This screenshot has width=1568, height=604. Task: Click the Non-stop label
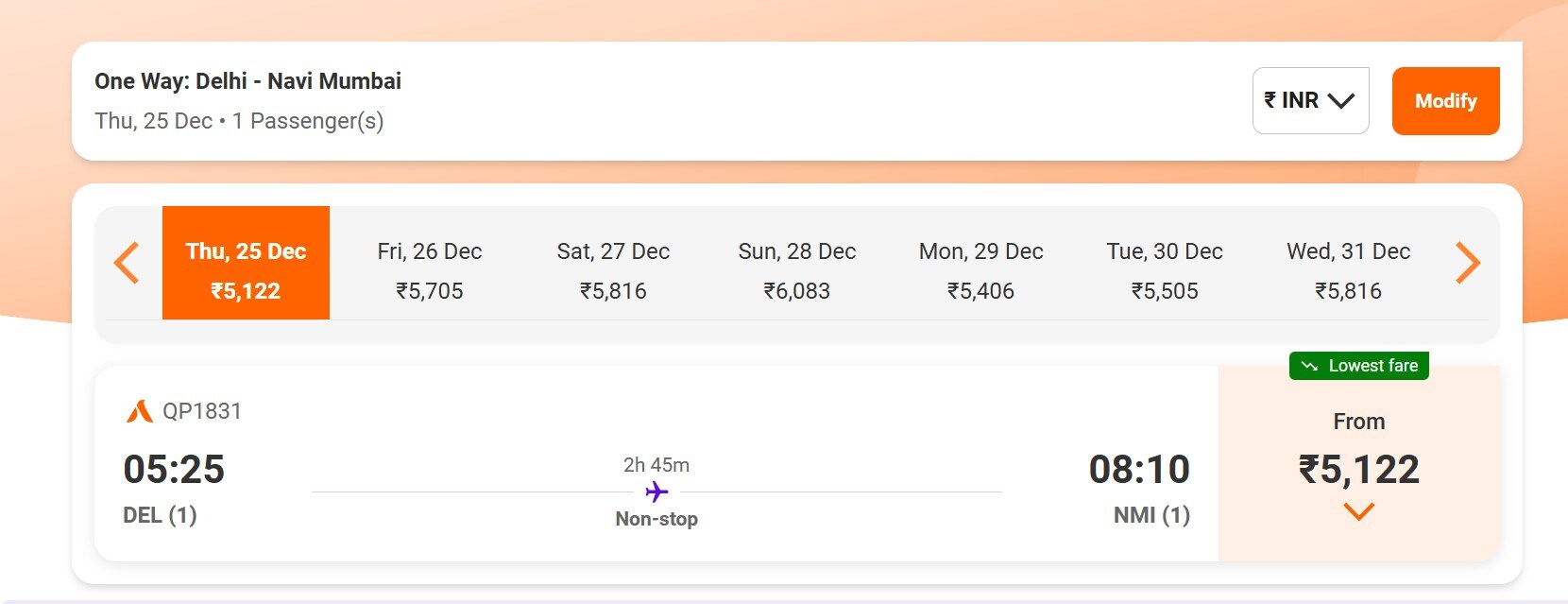point(656,519)
